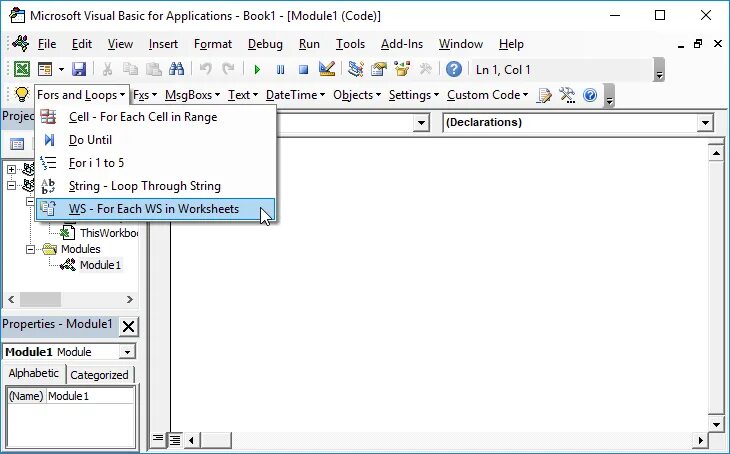The height and width of the screenshot is (454, 730).
Task: Close the Properties - Module1 pane
Action: pyautogui.click(x=128, y=326)
